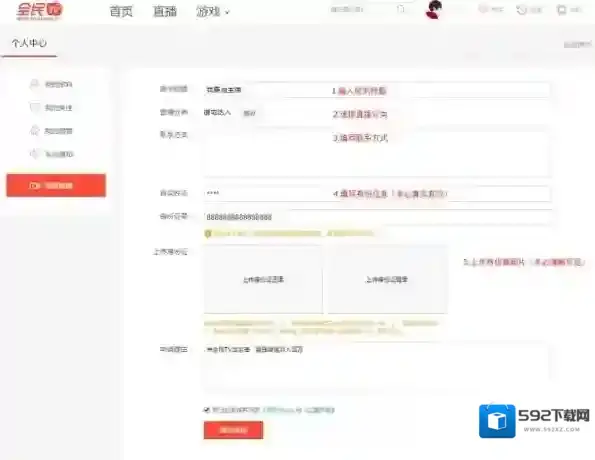595x460 pixels.
Task: Open the user avatar in header
Action: 434,9
